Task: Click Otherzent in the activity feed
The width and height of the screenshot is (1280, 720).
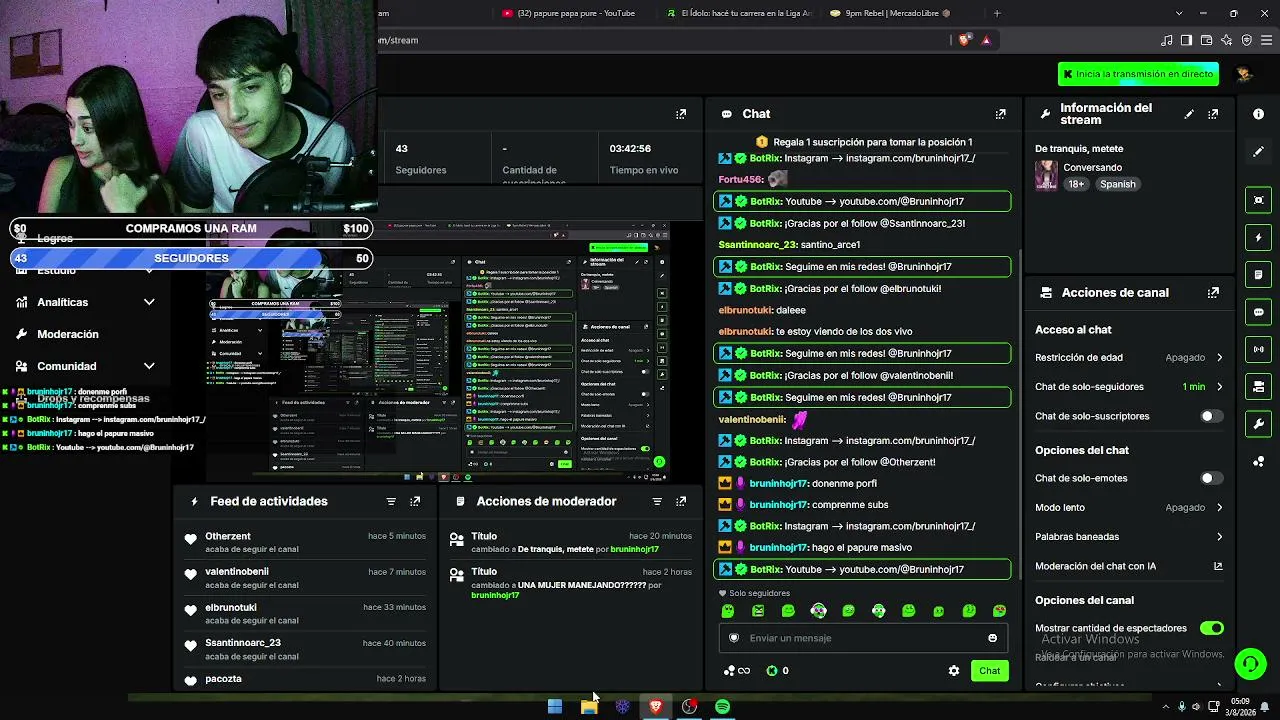Action: [x=228, y=536]
